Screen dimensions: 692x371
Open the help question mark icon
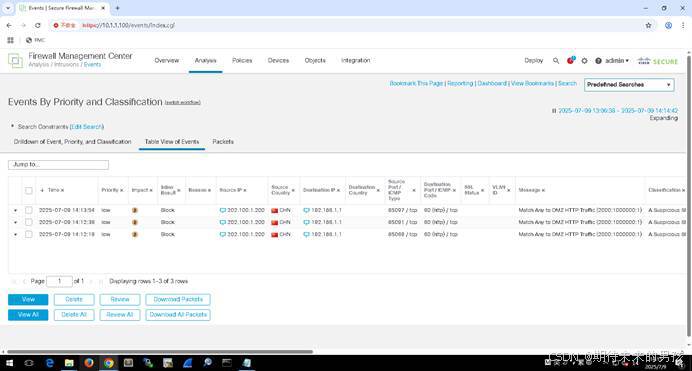point(598,61)
